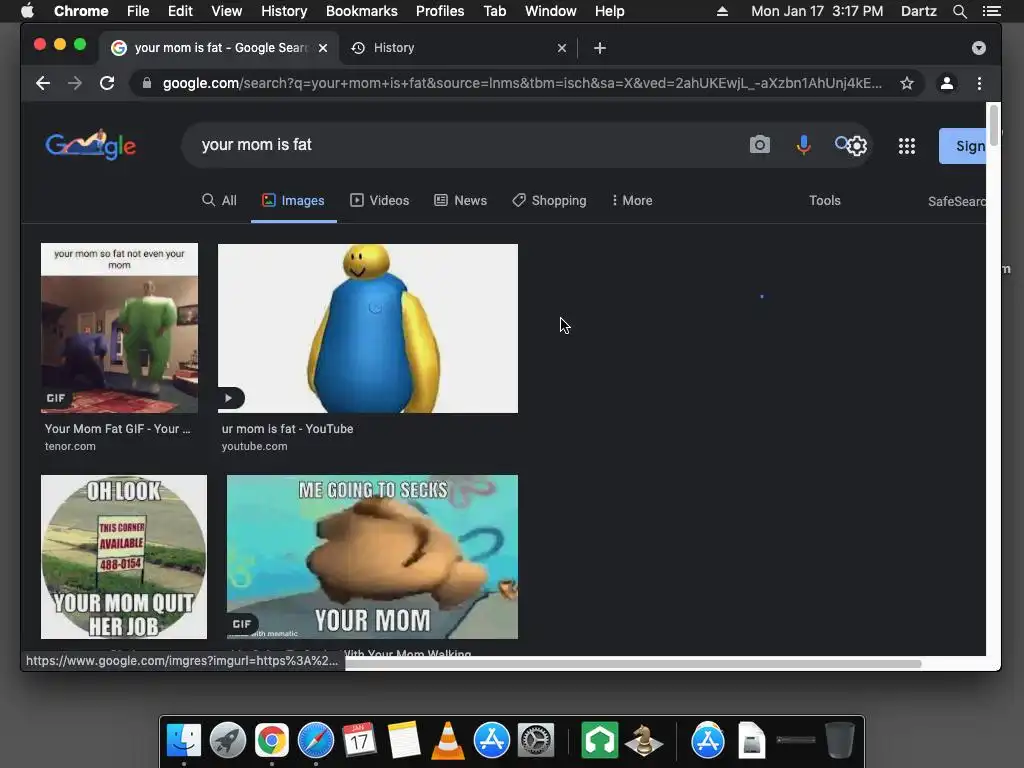Open Finder from the Dock
The image size is (1024, 768).
184,741
